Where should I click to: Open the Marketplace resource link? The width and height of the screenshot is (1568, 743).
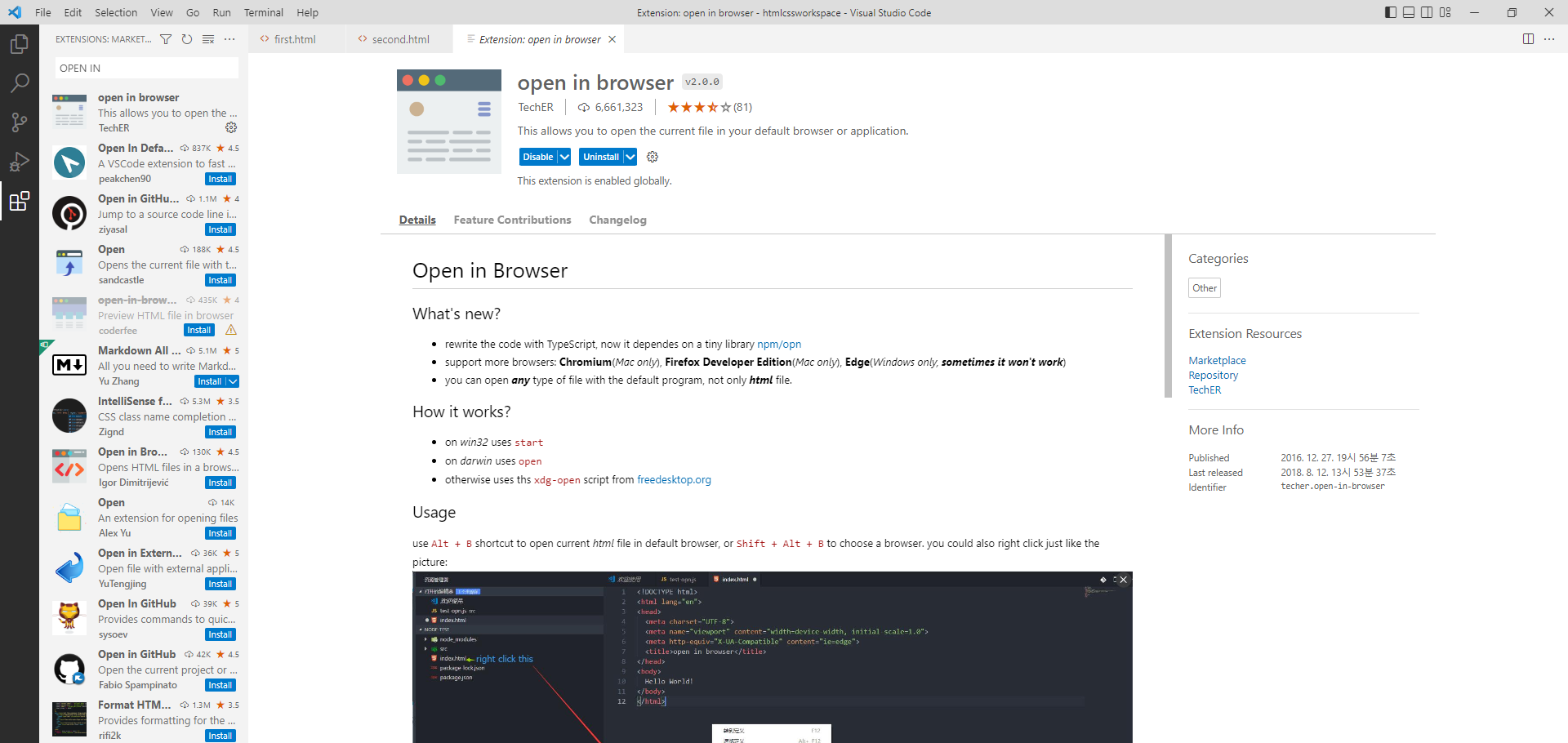point(1217,360)
